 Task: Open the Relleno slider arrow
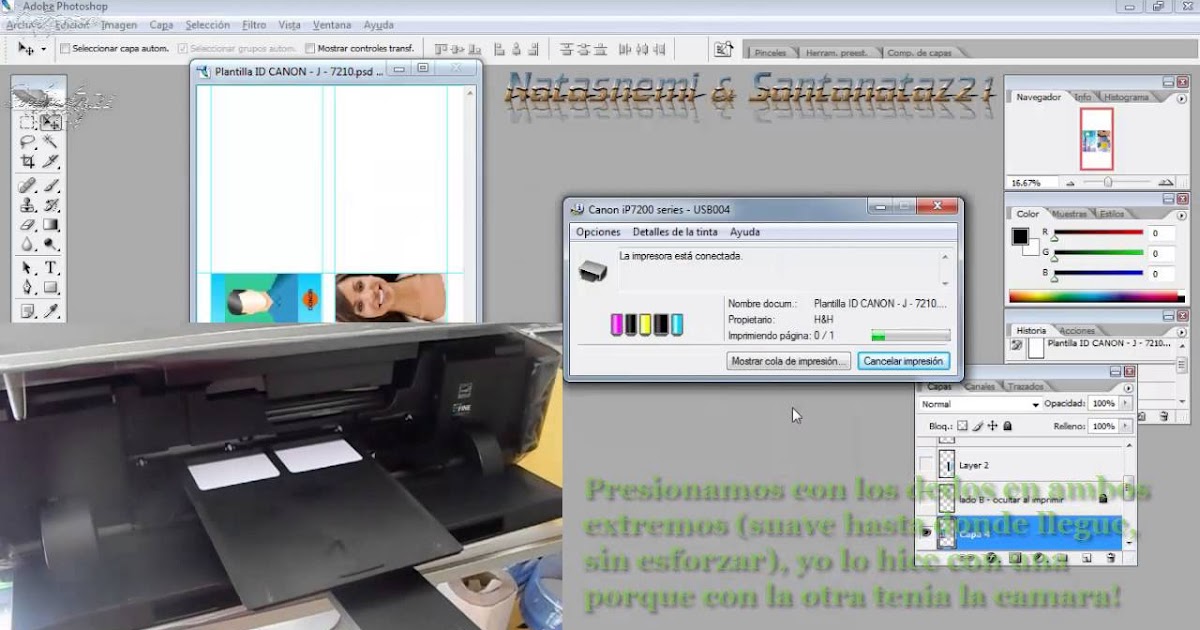(x=1126, y=426)
